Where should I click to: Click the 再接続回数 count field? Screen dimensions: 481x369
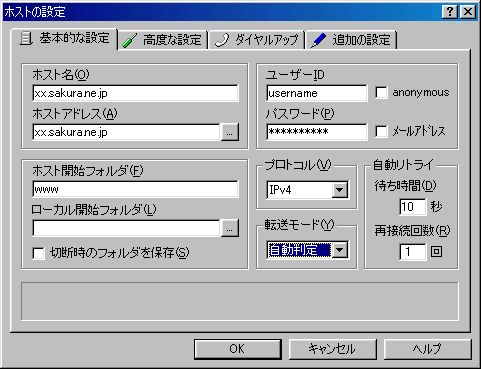click(413, 252)
